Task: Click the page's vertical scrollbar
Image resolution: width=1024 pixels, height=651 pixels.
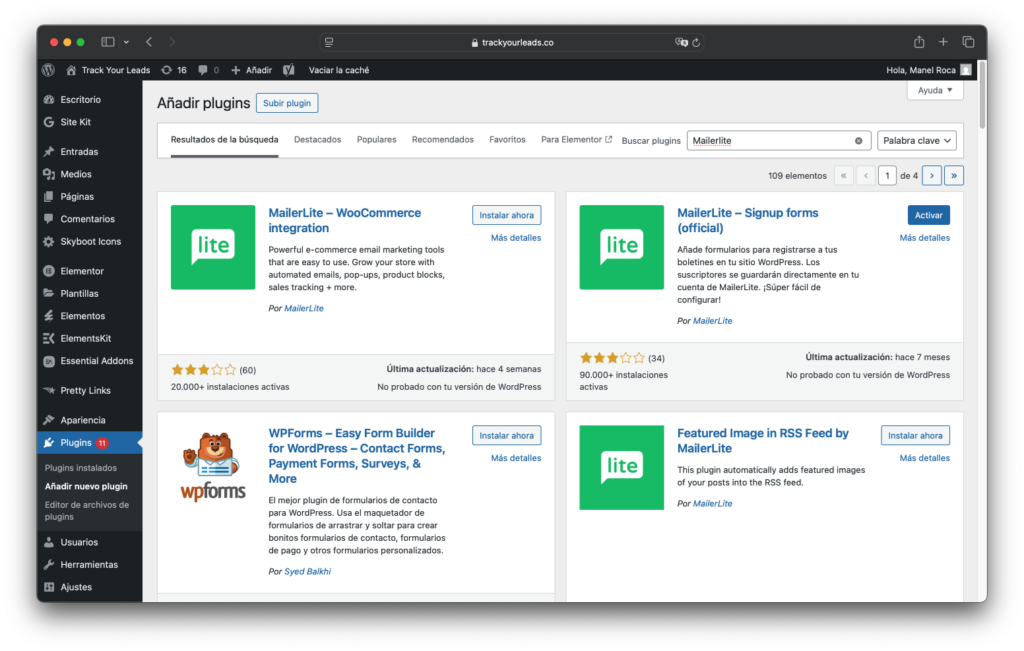Action: [x=982, y=95]
